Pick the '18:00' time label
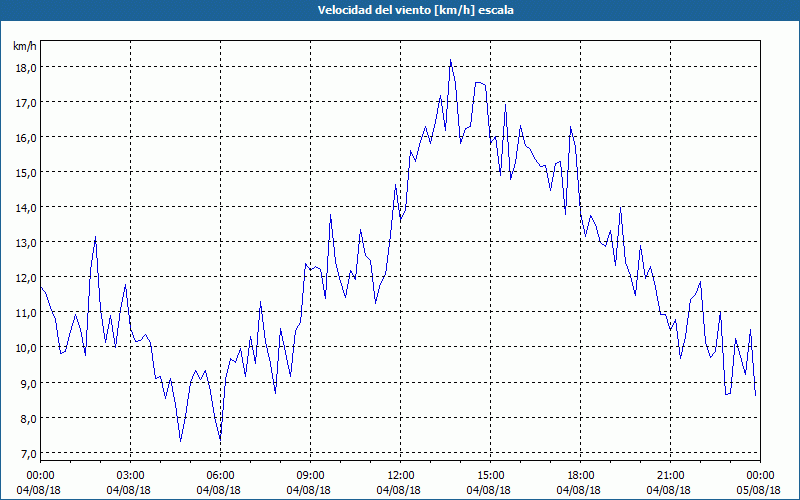Image resolution: width=800 pixels, height=500 pixels. click(581, 476)
